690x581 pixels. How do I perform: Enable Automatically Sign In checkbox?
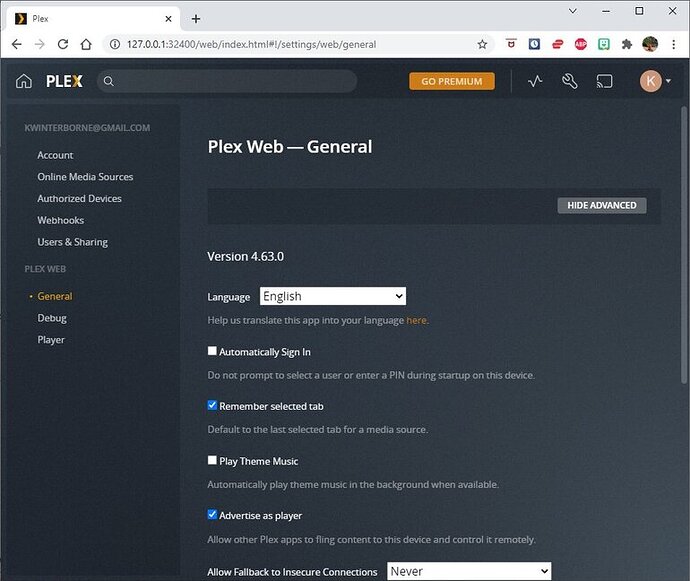pos(212,351)
